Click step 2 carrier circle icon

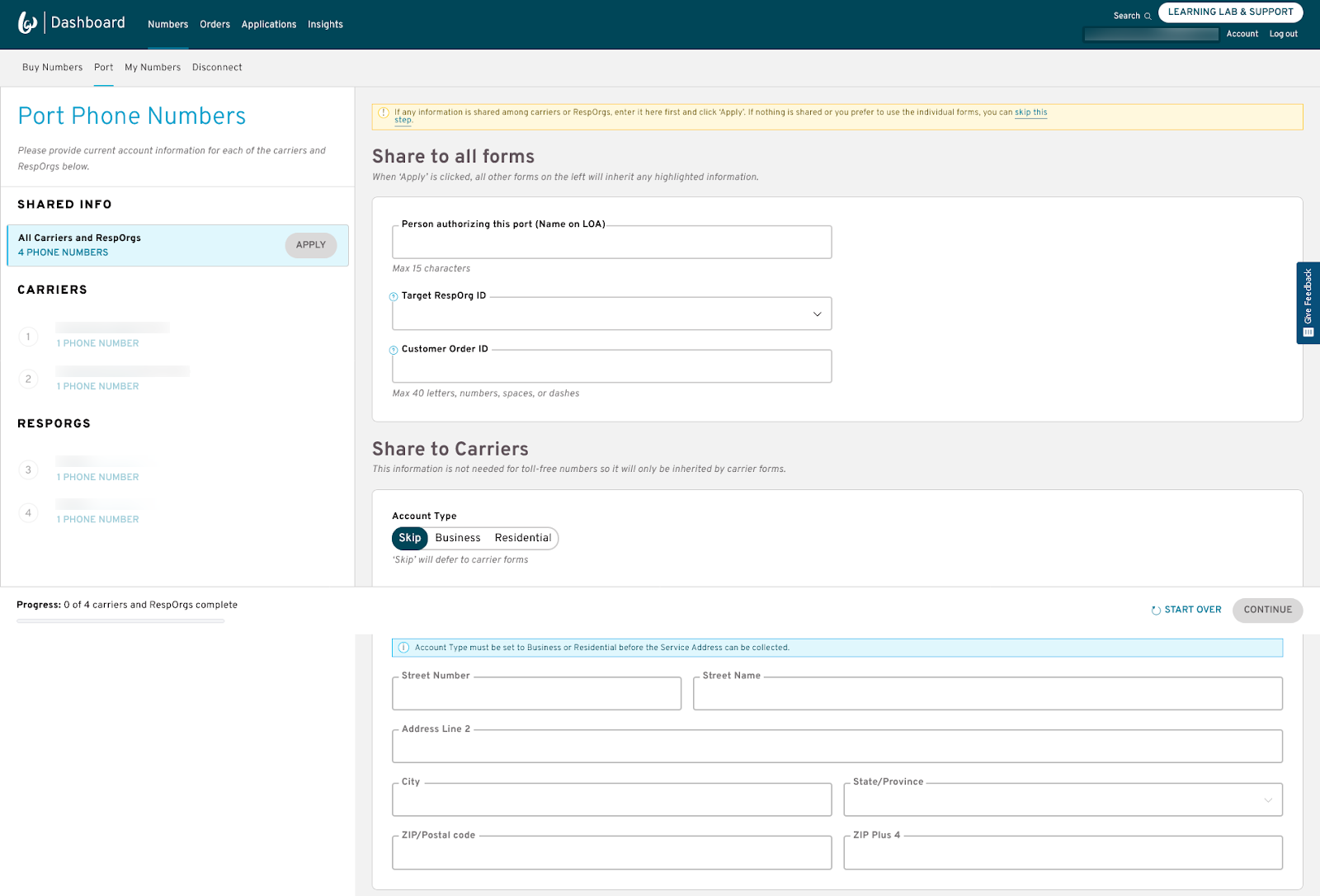28,379
